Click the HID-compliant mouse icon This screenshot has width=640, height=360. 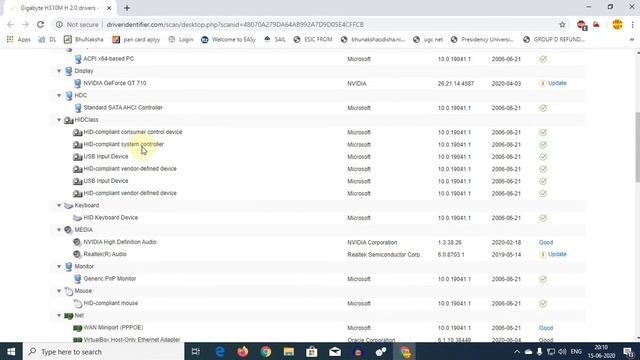tap(78, 303)
